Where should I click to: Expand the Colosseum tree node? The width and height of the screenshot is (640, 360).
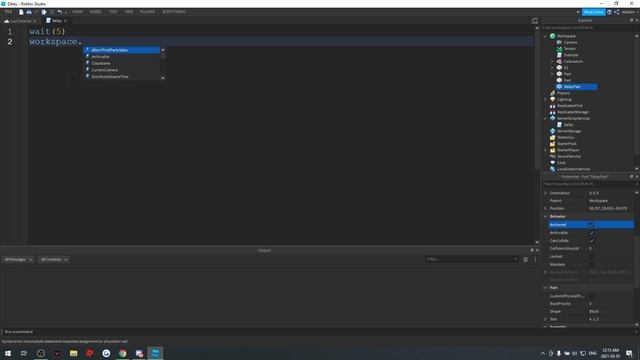click(x=552, y=61)
